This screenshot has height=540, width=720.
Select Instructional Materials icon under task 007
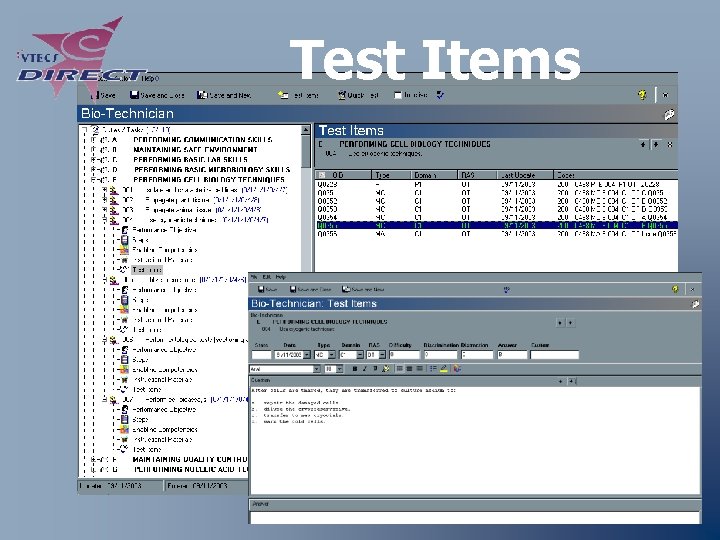point(124,439)
